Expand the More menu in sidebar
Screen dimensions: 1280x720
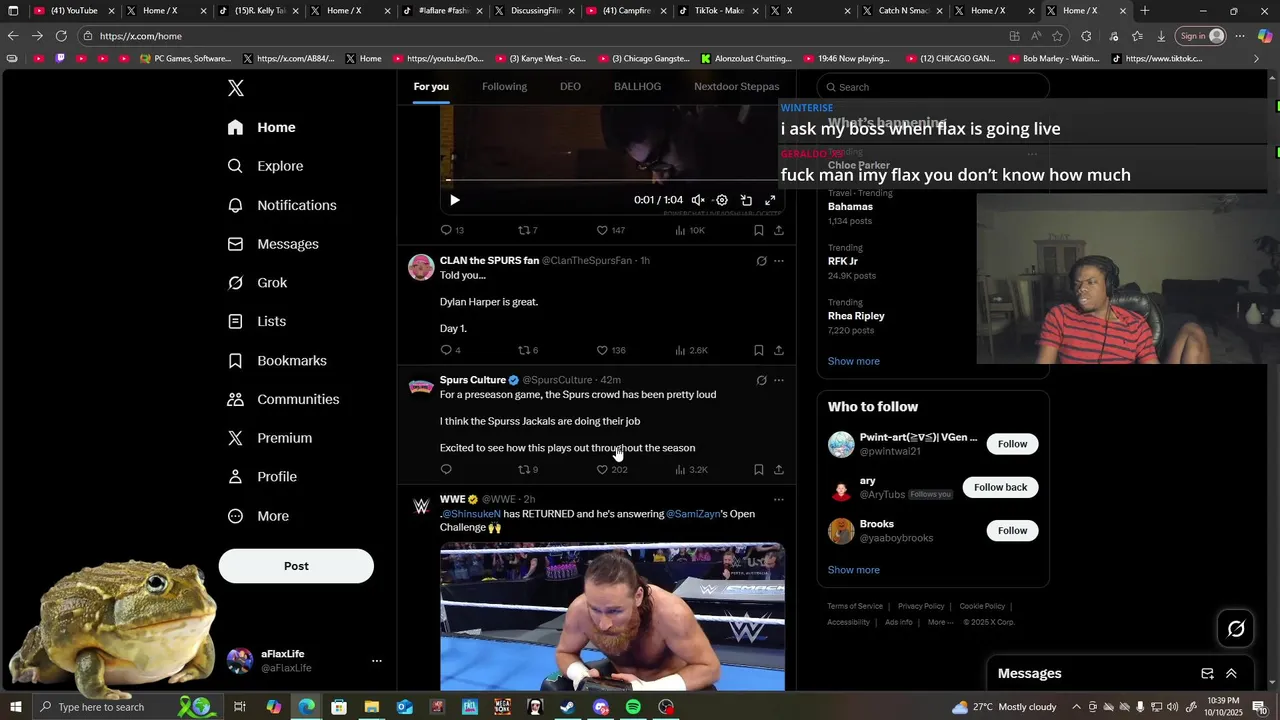tap(258, 516)
